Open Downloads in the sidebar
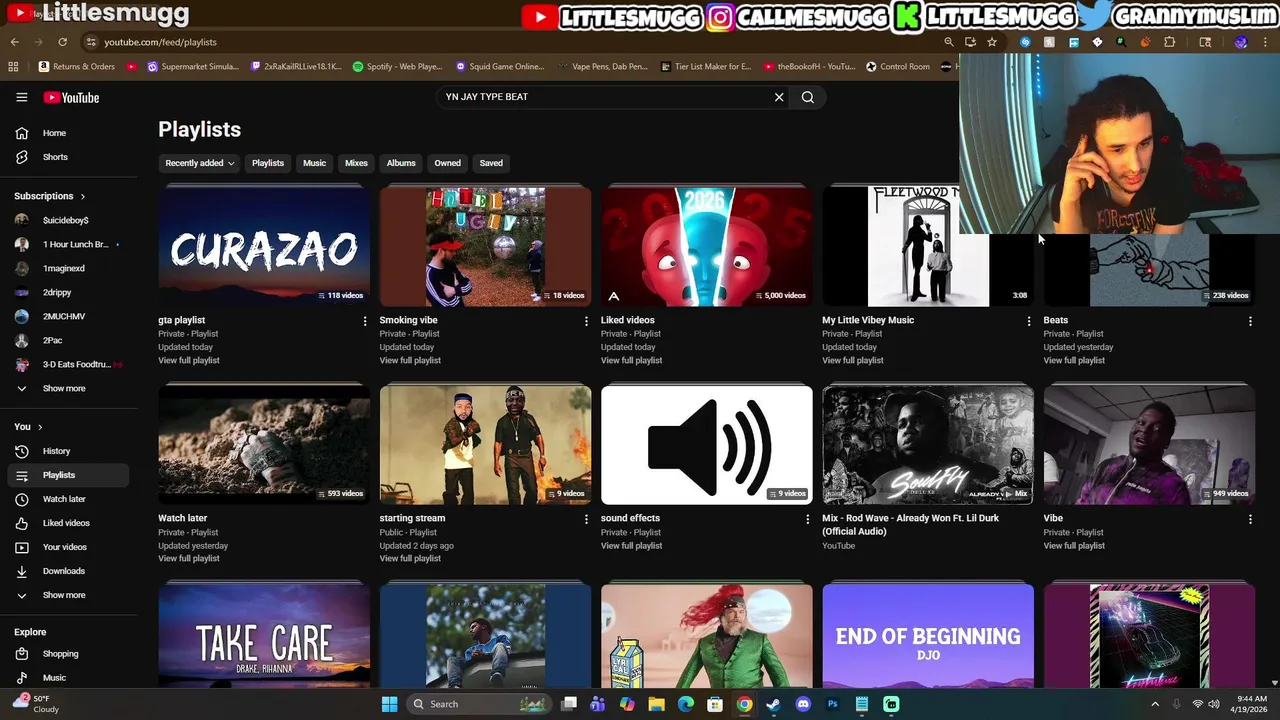Image resolution: width=1280 pixels, height=720 pixels. tap(65, 571)
